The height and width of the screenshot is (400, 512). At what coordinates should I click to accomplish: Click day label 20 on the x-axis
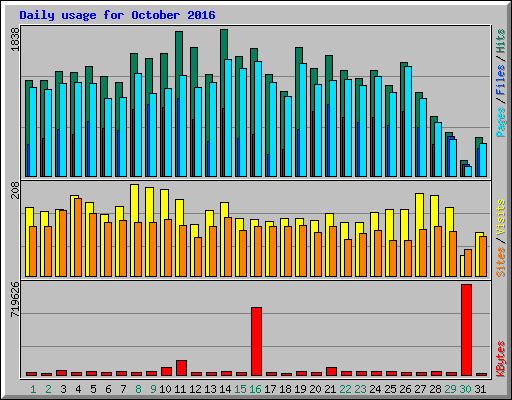315,389
